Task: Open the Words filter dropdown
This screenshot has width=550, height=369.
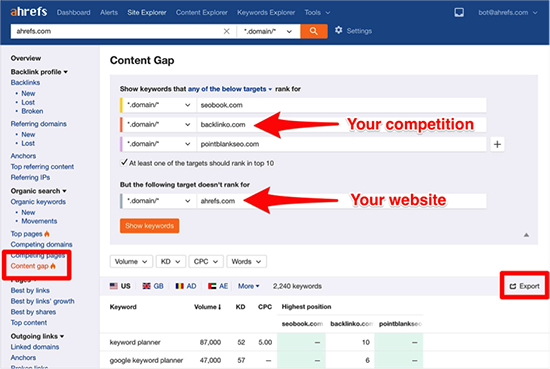Action: [x=247, y=262]
